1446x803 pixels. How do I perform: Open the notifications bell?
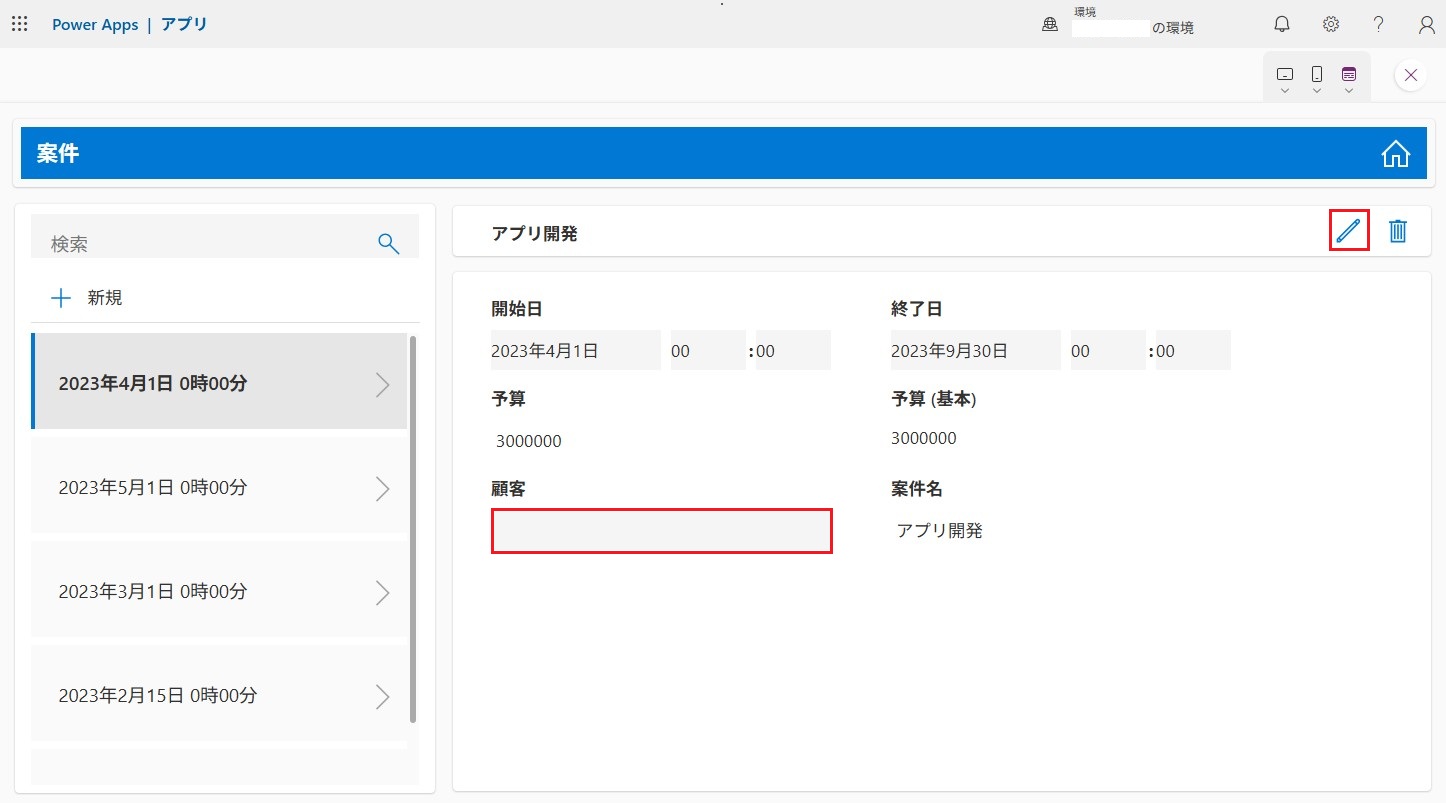[1281, 24]
